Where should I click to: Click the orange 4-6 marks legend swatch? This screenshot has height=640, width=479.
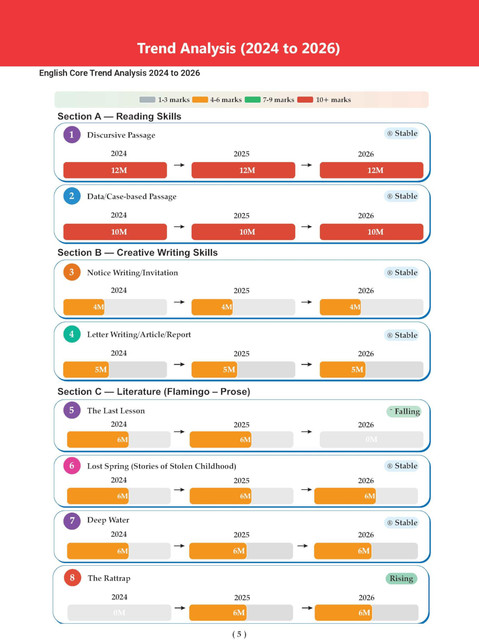coord(200,100)
